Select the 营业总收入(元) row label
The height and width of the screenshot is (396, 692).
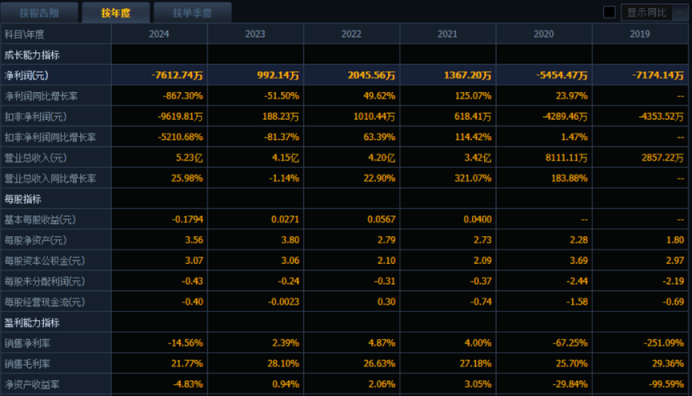coord(35,158)
